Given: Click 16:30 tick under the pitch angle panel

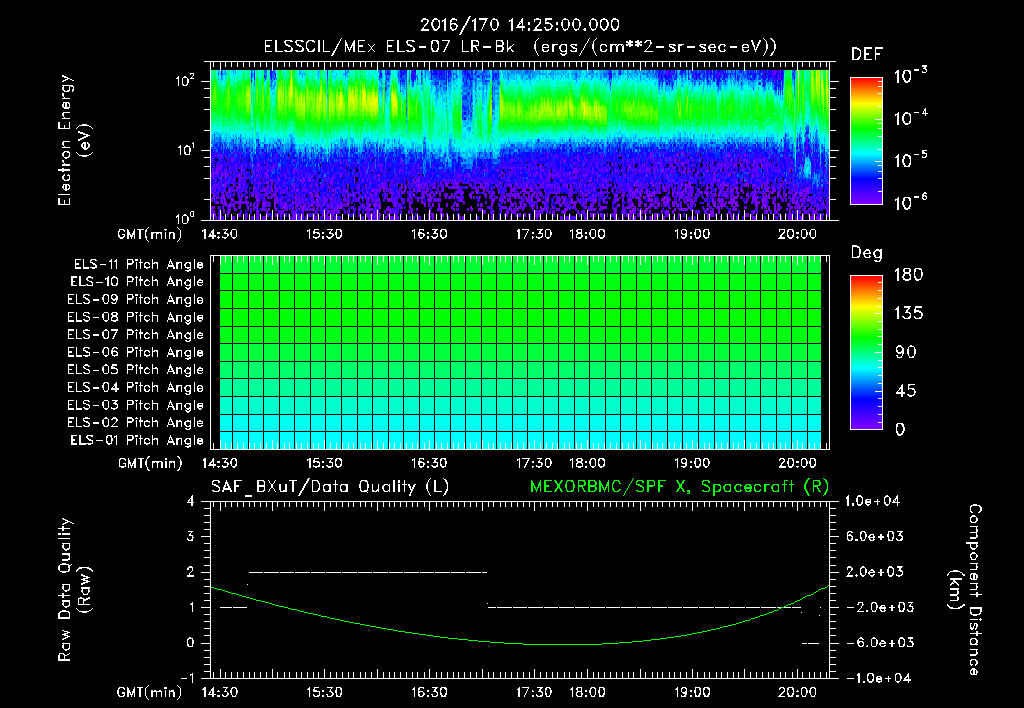Looking at the screenshot, I should pos(429,463).
